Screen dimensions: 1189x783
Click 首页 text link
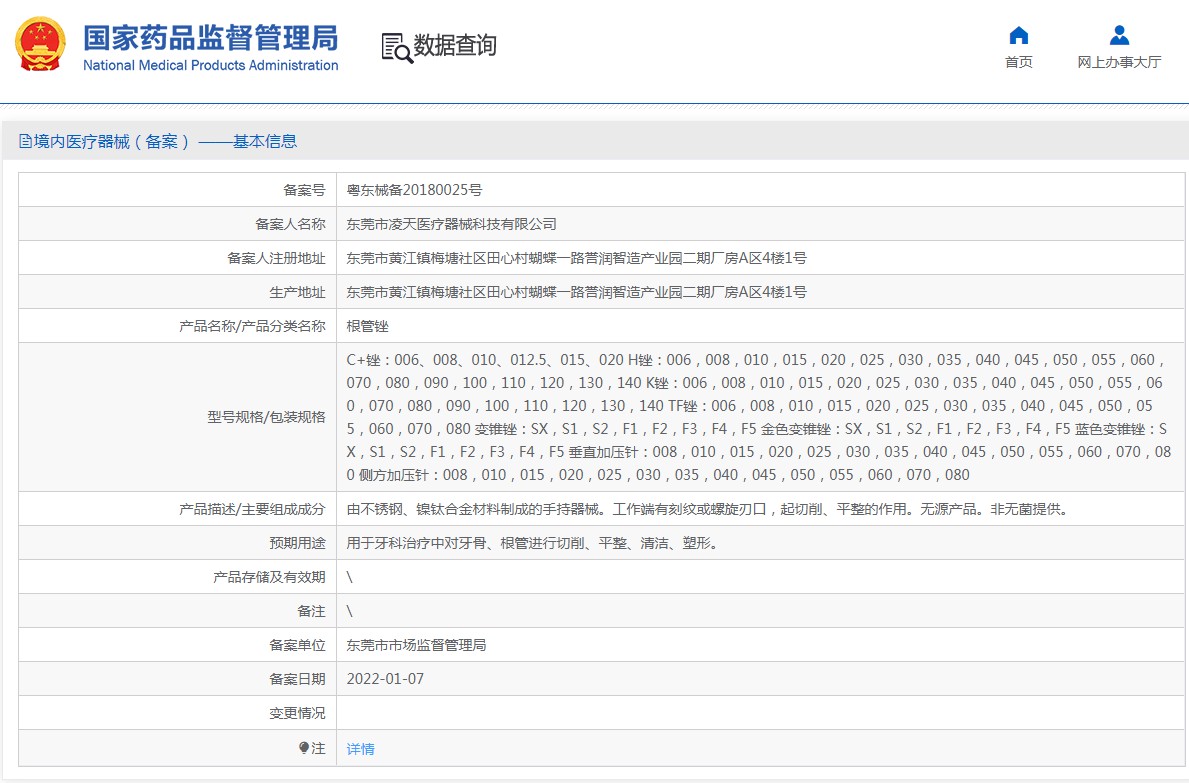(1018, 62)
